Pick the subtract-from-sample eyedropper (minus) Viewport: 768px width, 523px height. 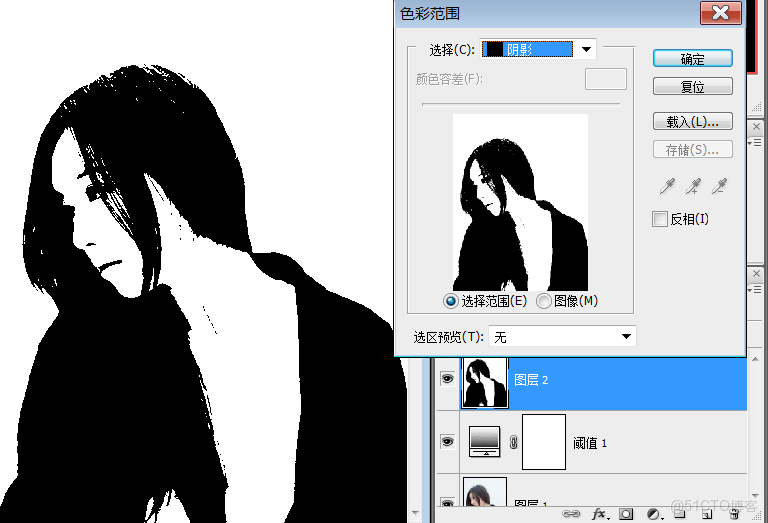(x=719, y=186)
